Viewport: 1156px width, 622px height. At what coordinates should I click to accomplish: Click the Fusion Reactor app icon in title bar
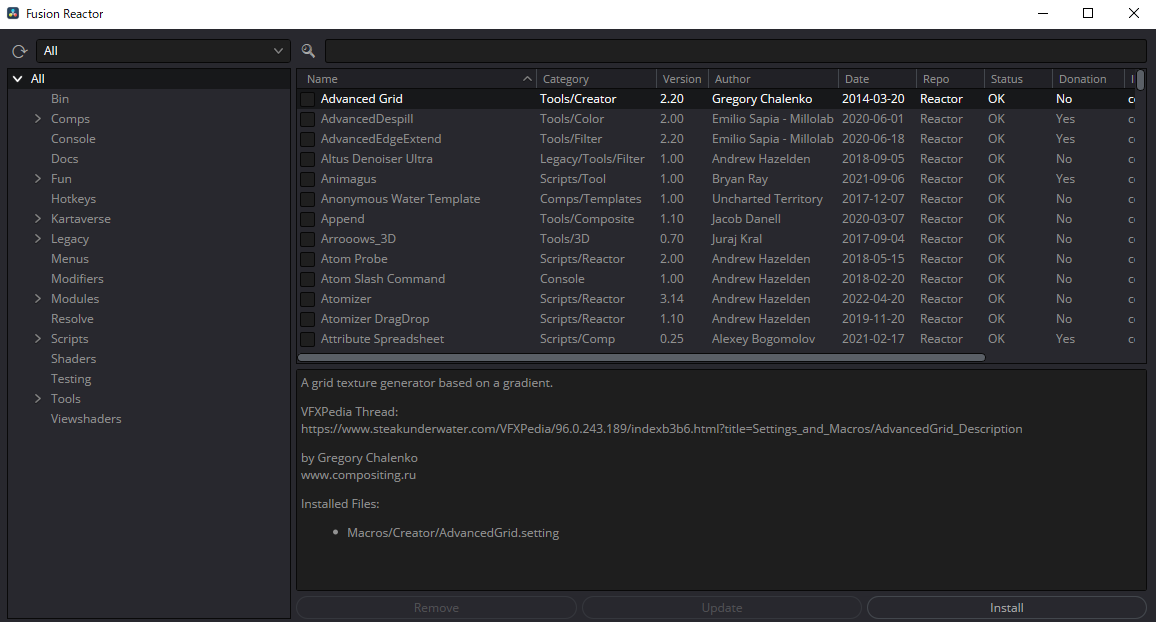tap(13, 13)
